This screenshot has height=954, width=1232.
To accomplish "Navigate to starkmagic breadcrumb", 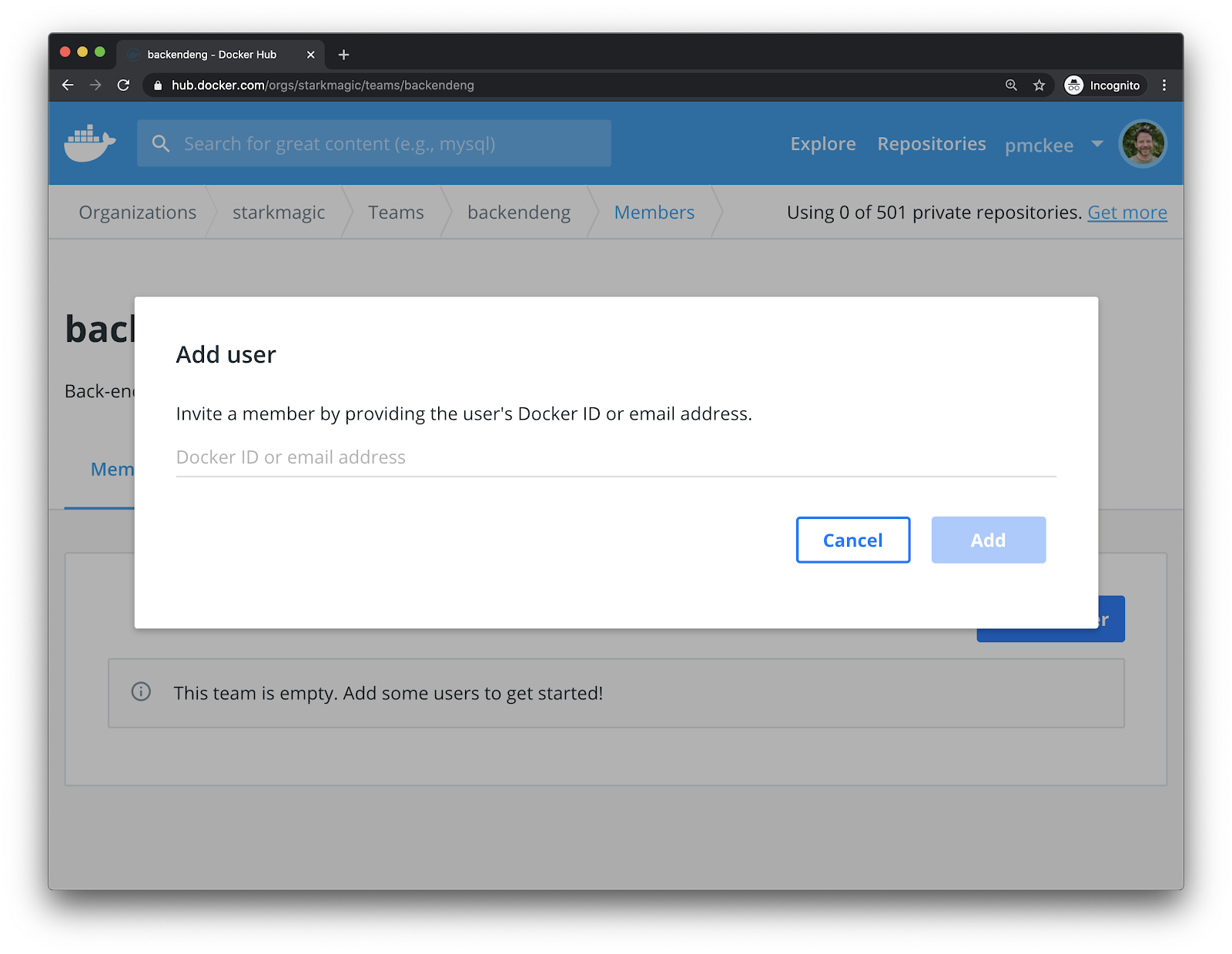I will [x=278, y=213].
